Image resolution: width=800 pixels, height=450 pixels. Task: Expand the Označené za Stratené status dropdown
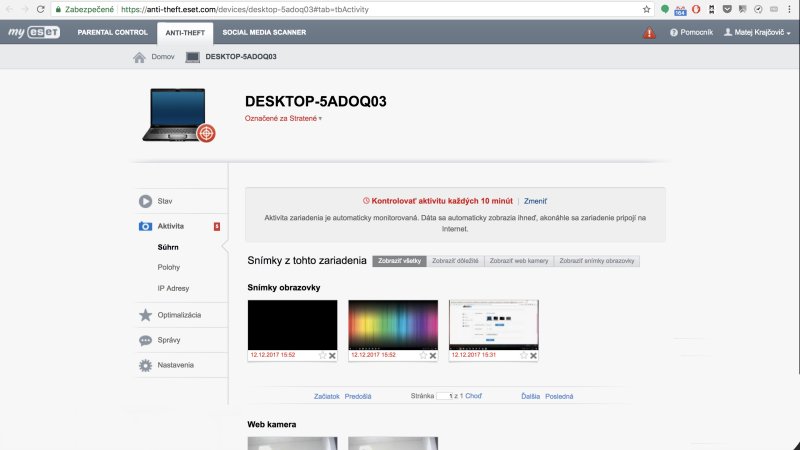pos(283,118)
